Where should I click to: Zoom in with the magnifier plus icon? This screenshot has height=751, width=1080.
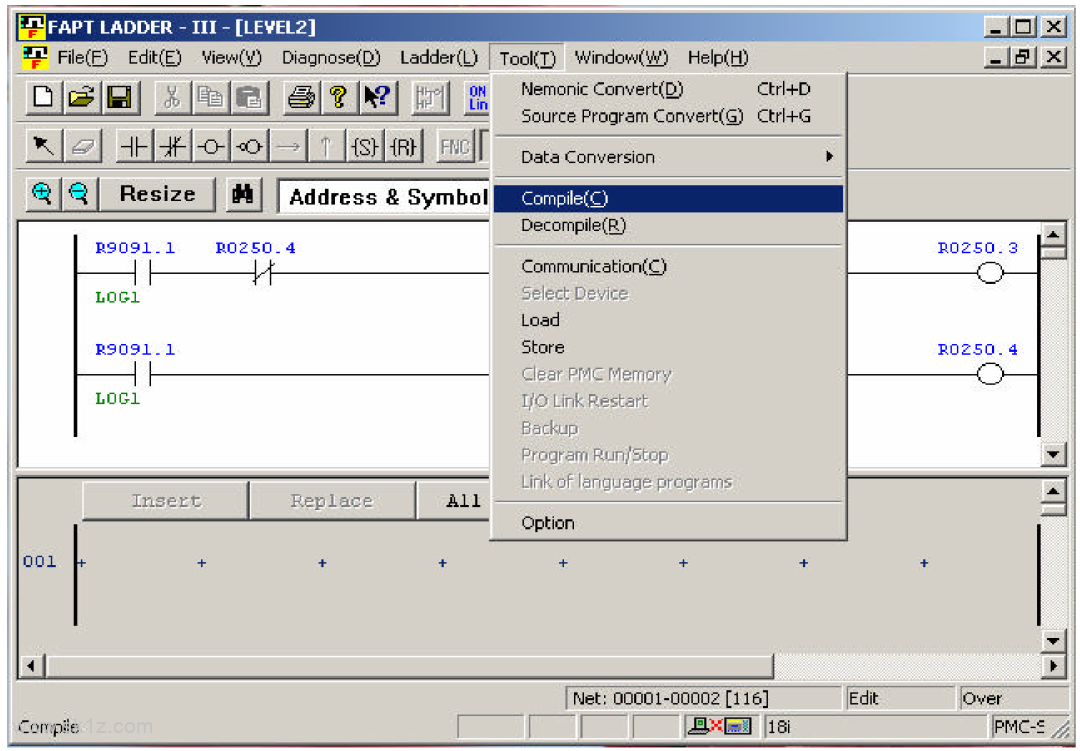42,194
